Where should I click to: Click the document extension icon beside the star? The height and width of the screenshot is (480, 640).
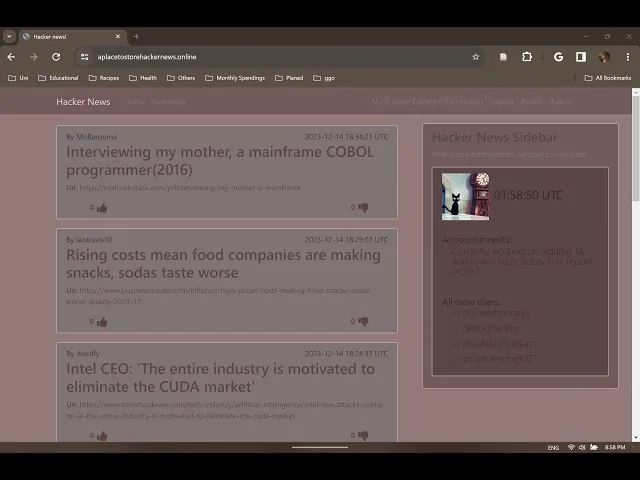(x=503, y=57)
